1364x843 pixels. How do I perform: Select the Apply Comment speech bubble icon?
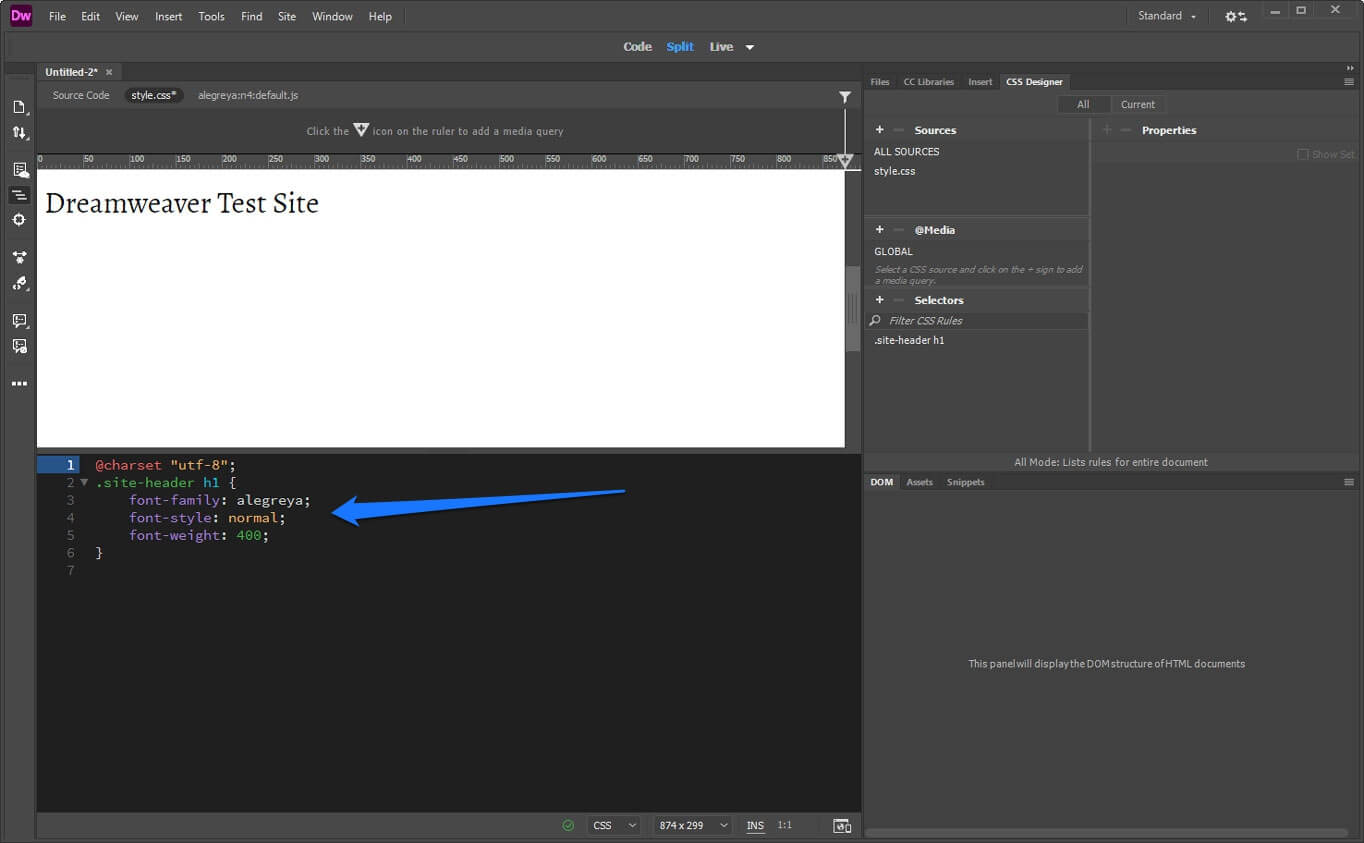coord(18,318)
